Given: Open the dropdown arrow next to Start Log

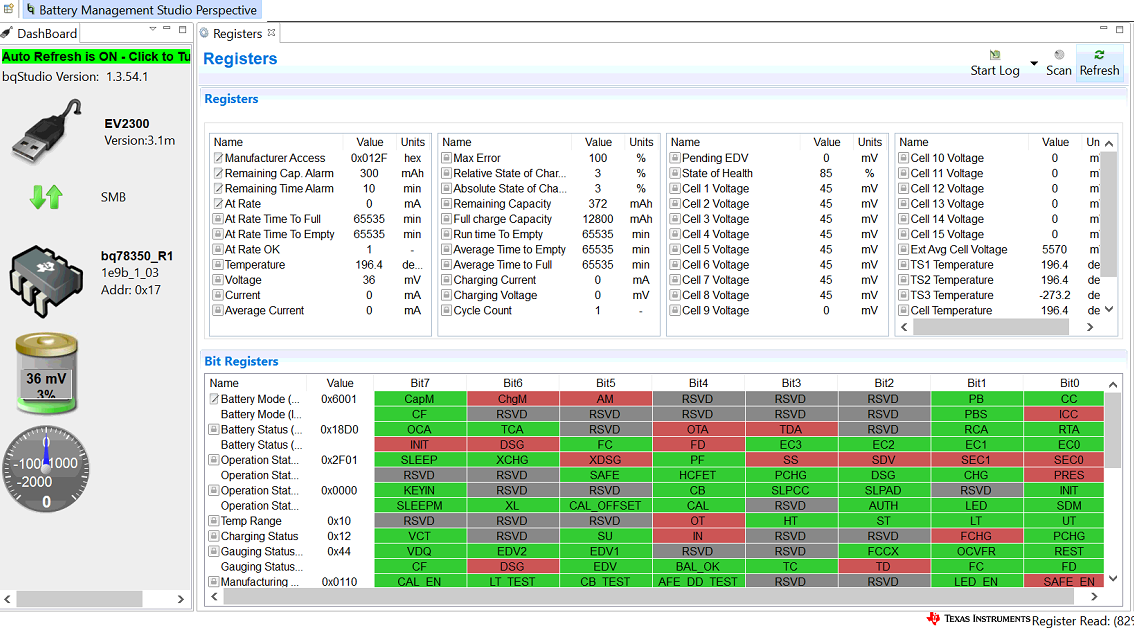Looking at the screenshot, I should pos(1034,64).
